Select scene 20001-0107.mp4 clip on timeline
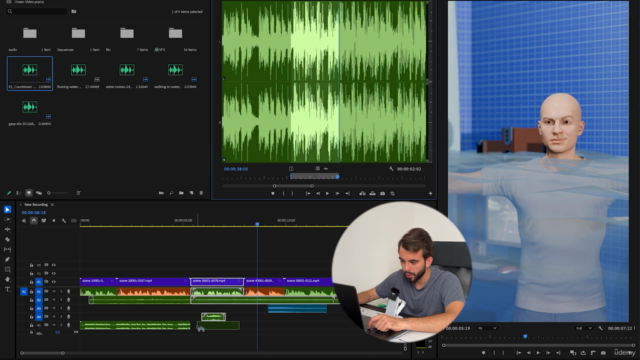This screenshot has height=360, width=640. pyautogui.click(x=153, y=282)
